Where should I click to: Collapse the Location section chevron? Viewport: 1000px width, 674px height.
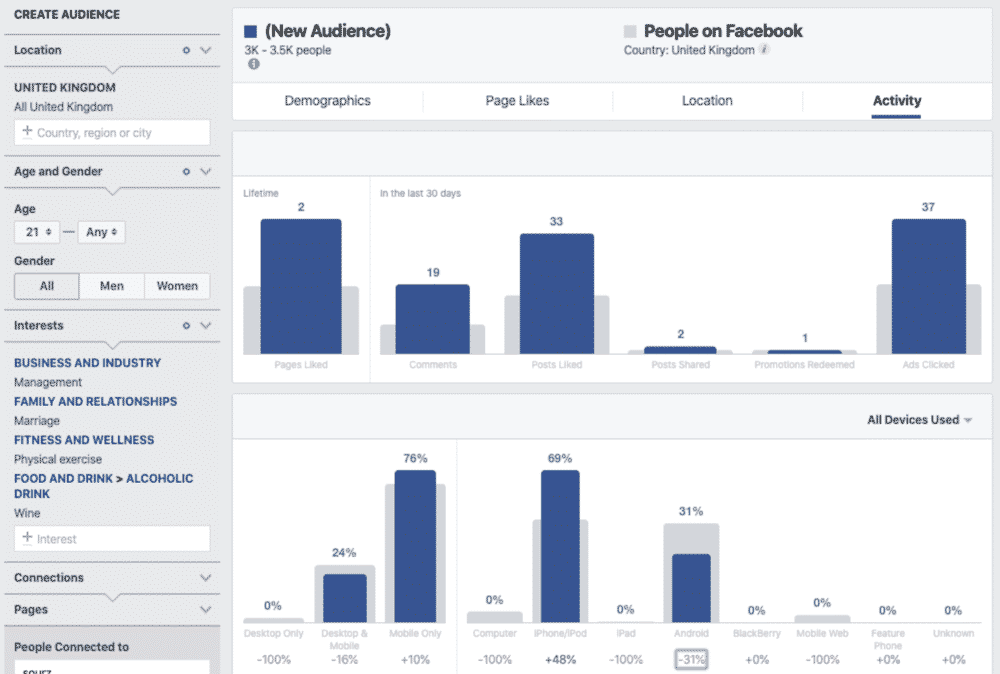pos(205,50)
